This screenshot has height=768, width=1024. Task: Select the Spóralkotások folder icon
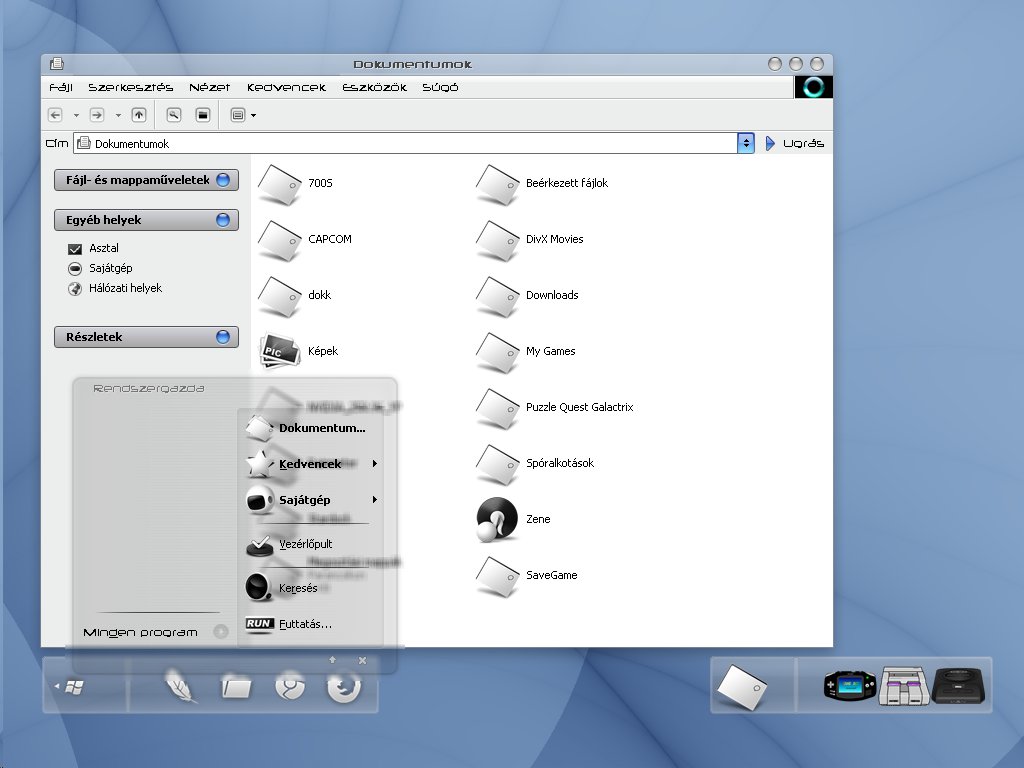click(498, 464)
